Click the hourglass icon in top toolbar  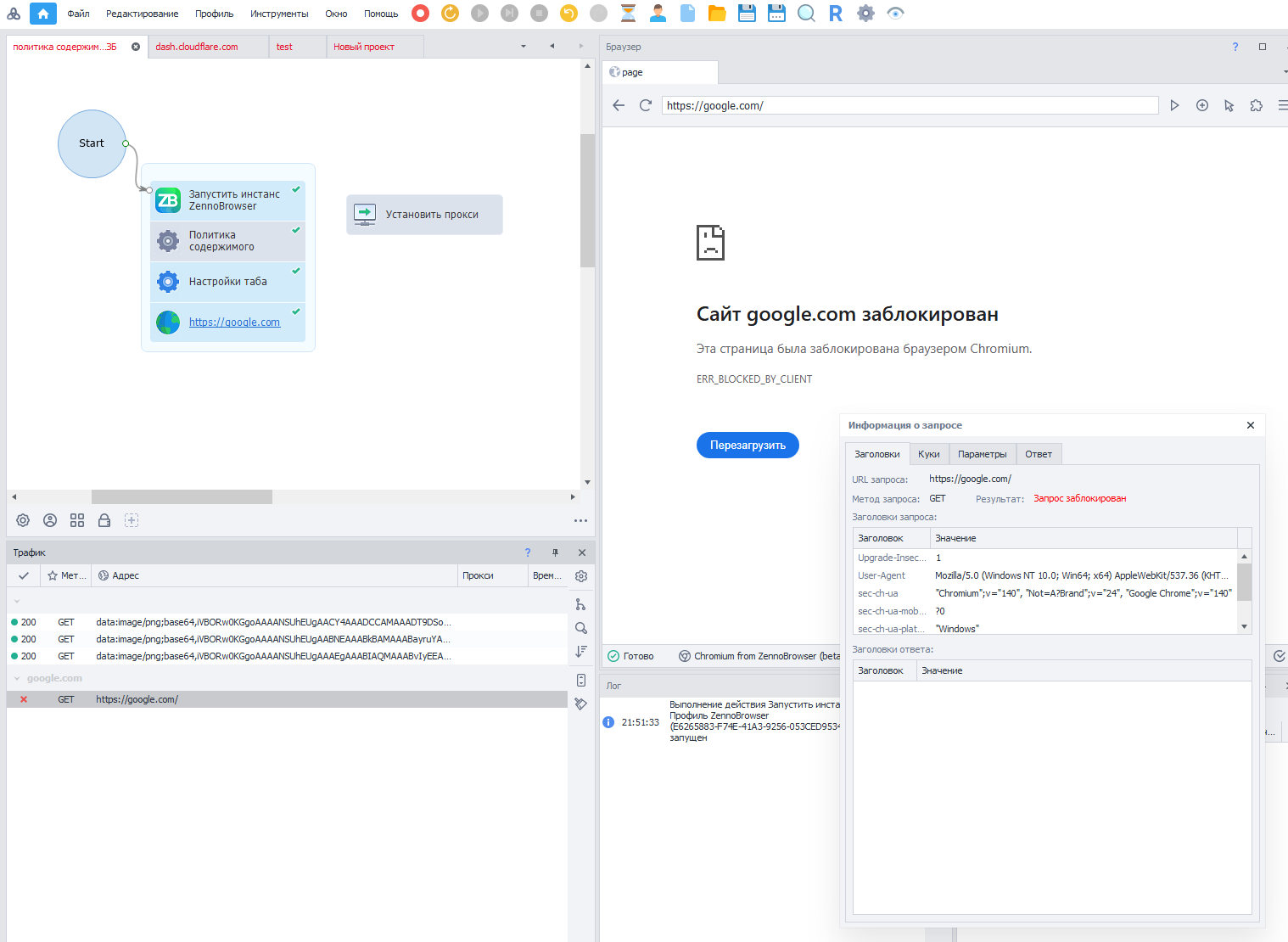tap(628, 13)
